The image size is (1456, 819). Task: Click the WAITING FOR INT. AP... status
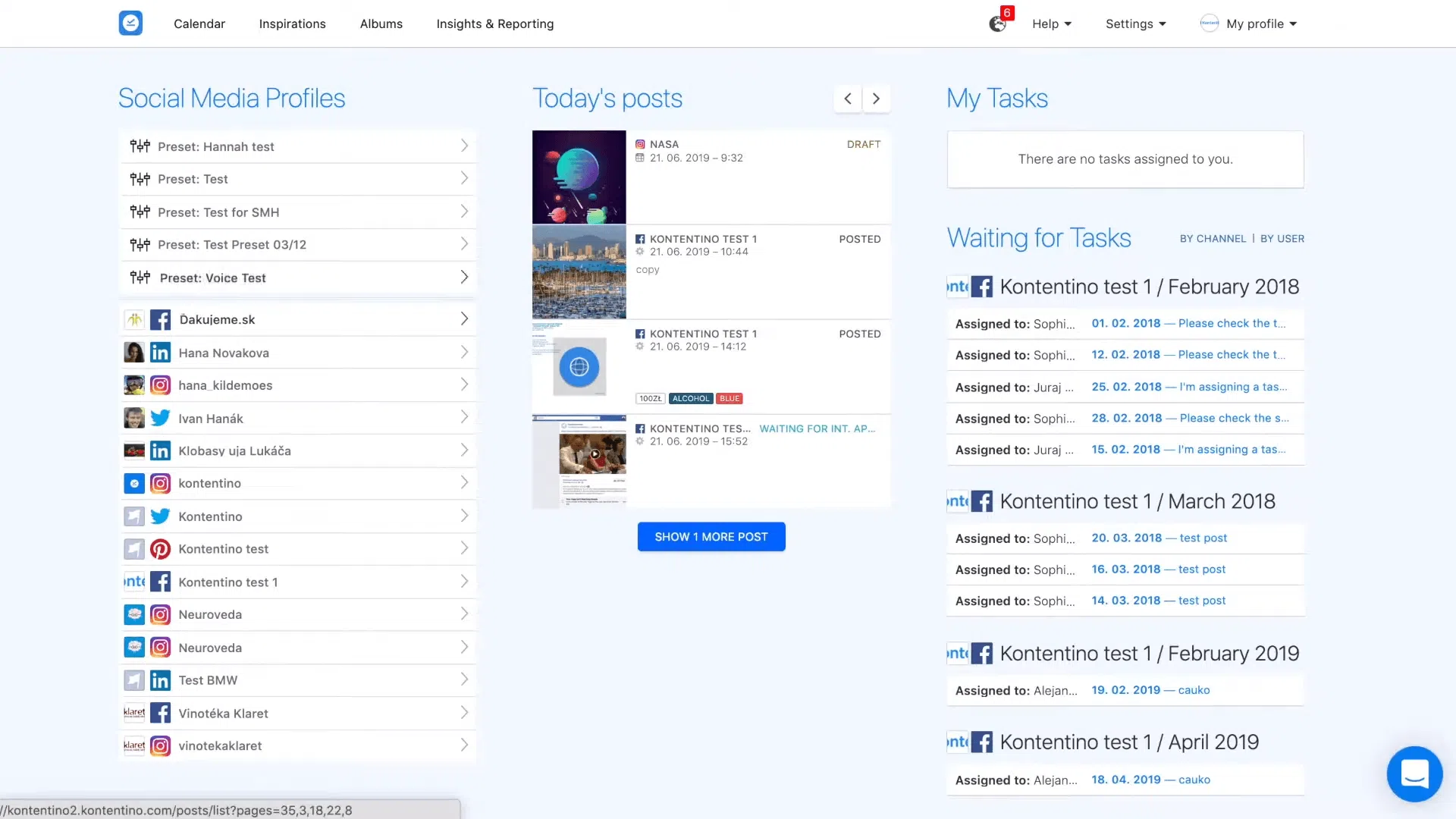point(817,428)
